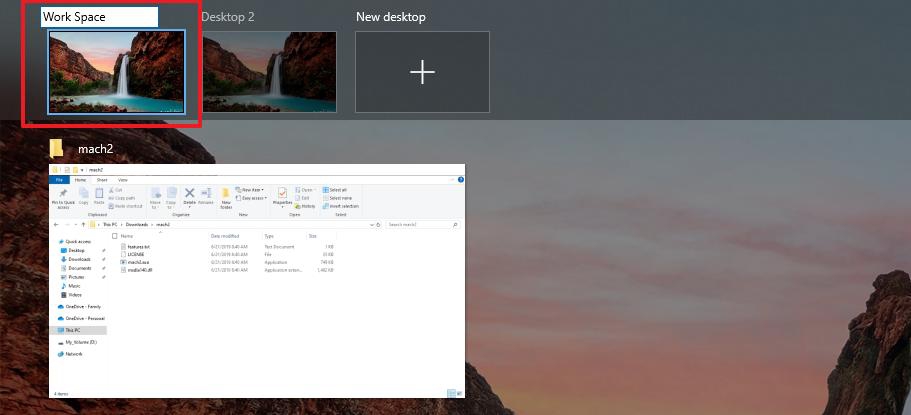Click the Work Space desktop name field

[99, 17]
